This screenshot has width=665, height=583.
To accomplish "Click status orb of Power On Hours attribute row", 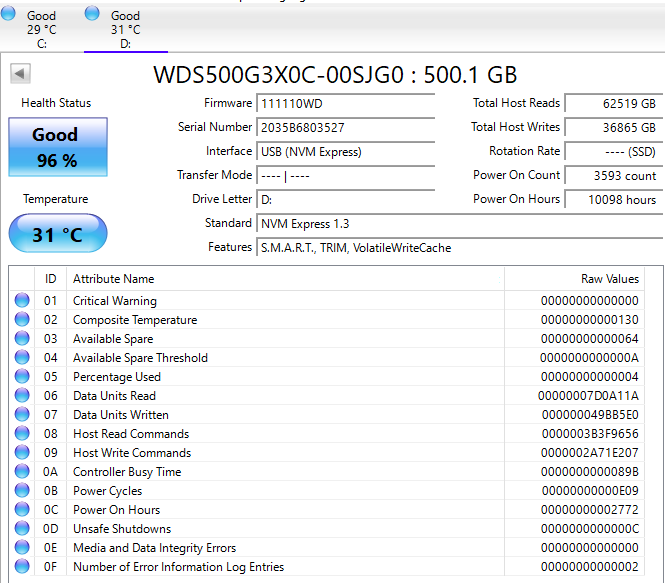I will pyautogui.click(x=22, y=509).
